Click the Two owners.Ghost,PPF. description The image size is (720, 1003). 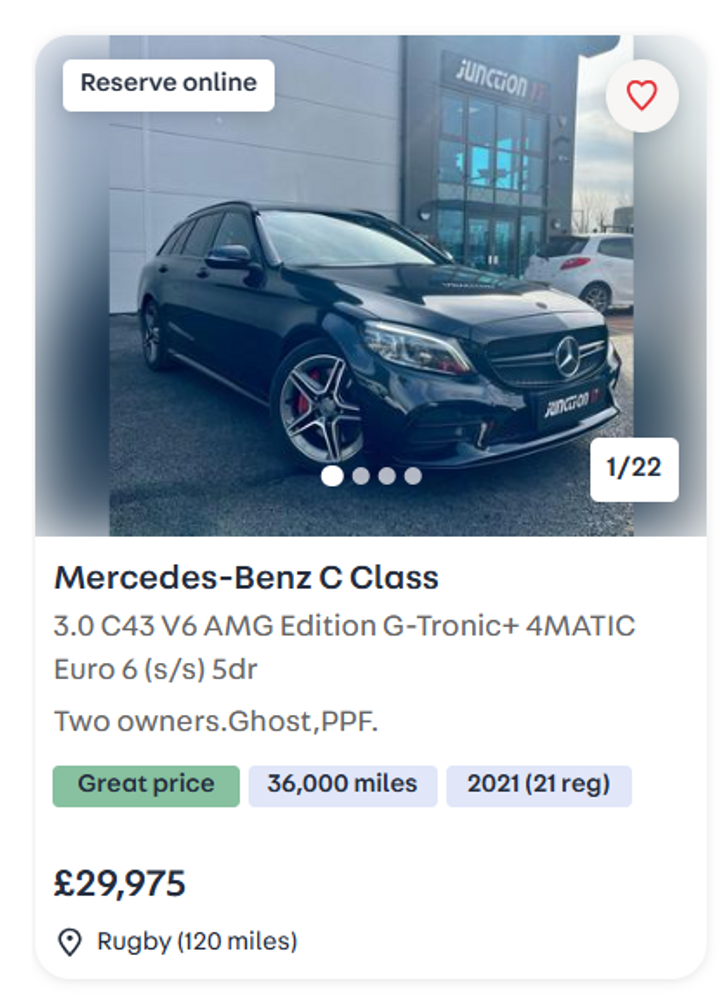pos(216,721)
